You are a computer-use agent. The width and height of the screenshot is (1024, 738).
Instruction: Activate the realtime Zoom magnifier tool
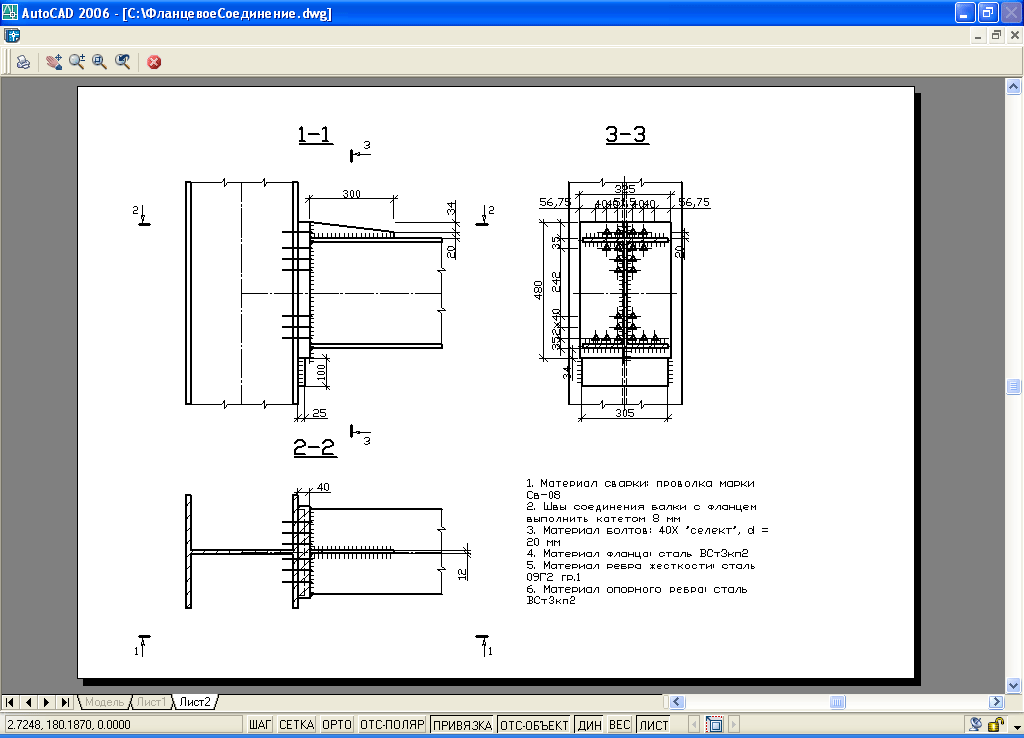[77, 62]
